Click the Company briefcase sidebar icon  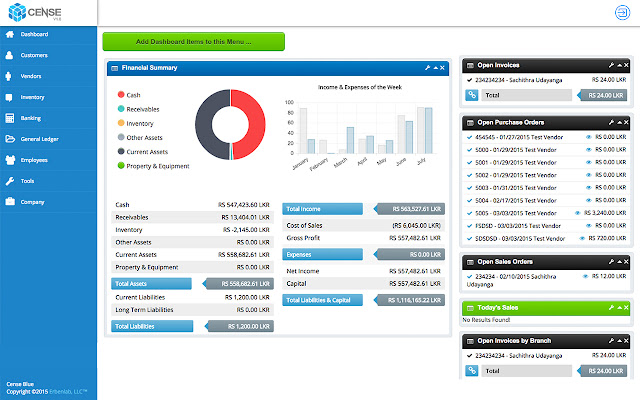pyautogui.click(x=10, y=202)
